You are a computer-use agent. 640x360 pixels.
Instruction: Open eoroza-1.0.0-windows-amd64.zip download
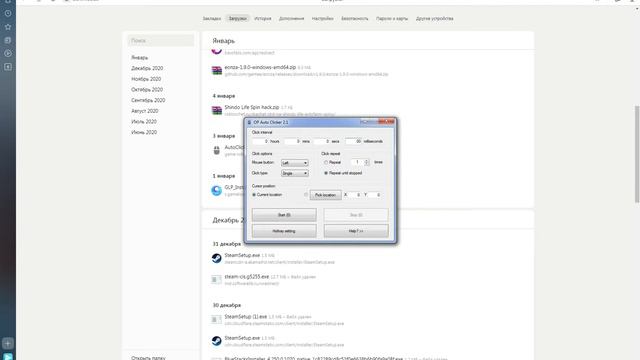tap(260, 67)
